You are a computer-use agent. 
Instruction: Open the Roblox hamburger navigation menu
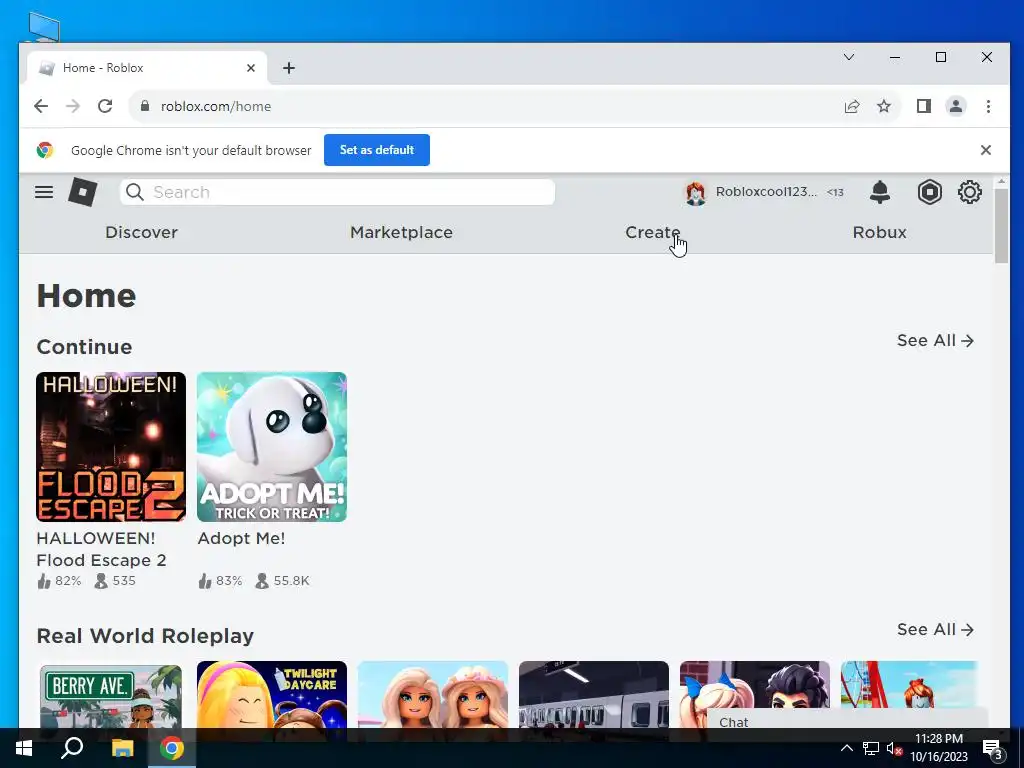(x=44, y=192)
